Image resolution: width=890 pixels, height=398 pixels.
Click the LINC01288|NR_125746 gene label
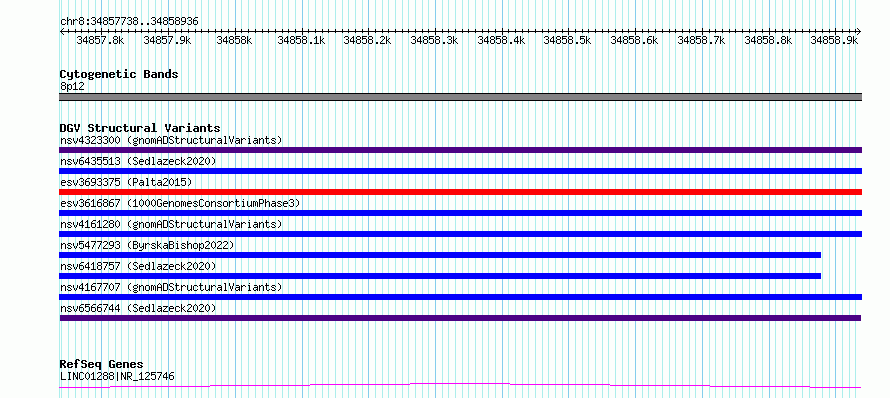coord(117,376)
